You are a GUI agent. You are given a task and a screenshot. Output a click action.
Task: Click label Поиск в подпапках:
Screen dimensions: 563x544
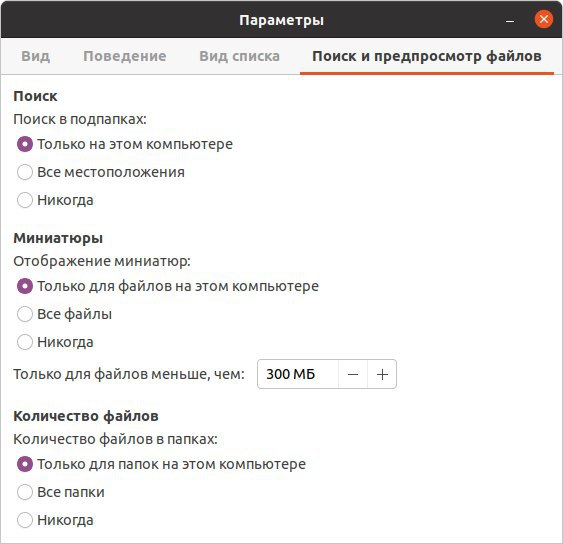(80, 120)
